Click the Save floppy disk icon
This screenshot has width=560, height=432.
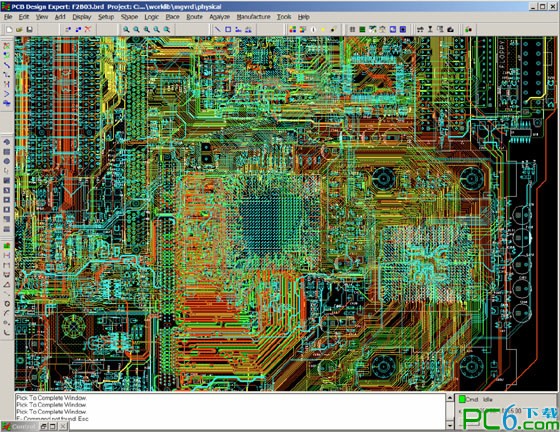point(30,30)
